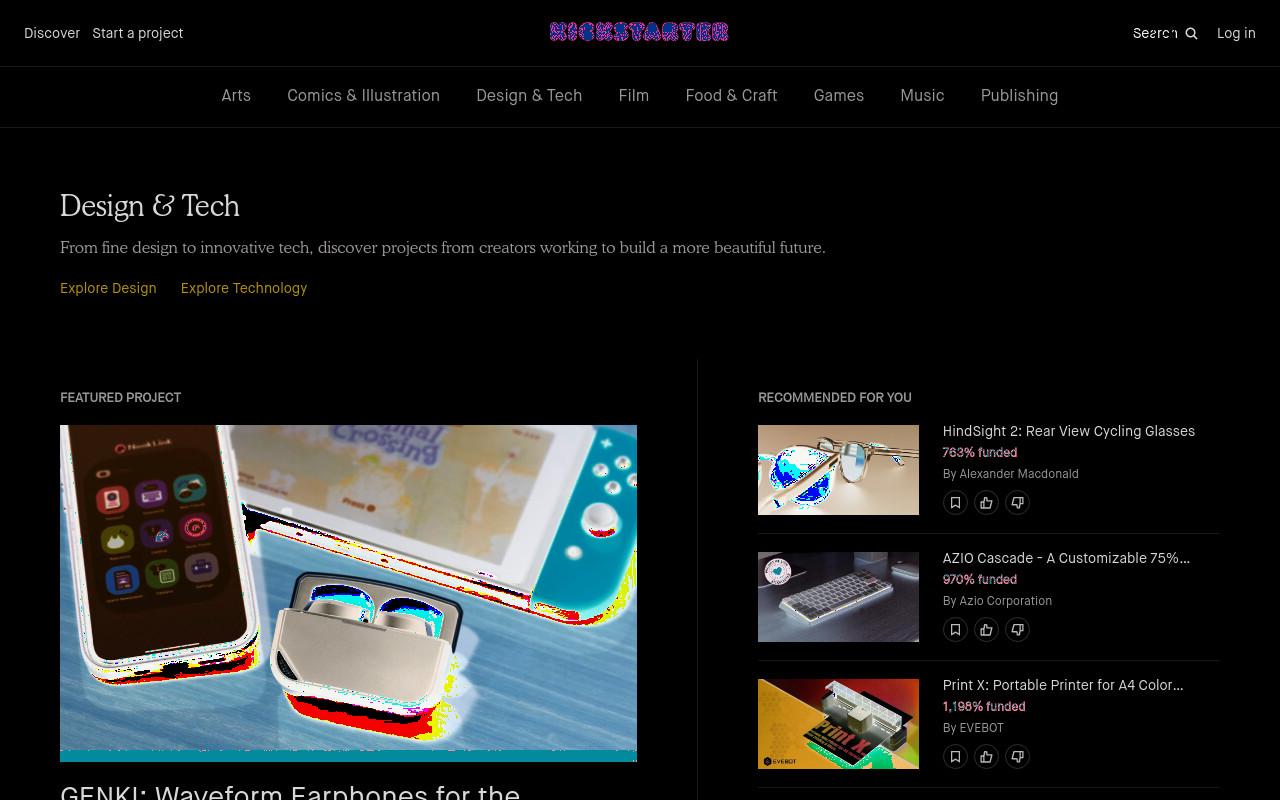The height and width of the screenshot is (800, 1280).
Task: Click the HindSight 2 glasses thumbnail
Action: [838, 470]
